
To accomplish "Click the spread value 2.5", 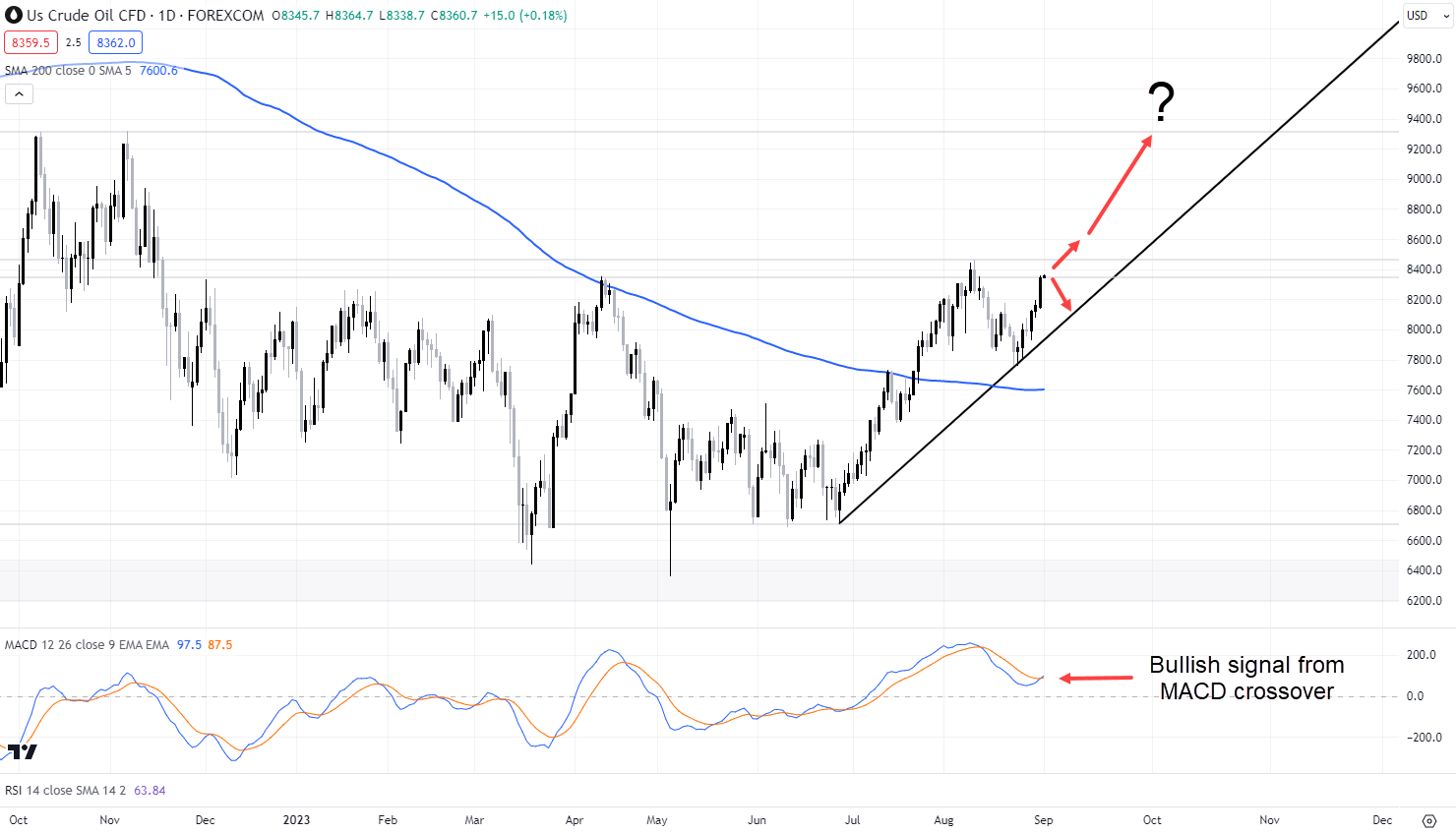I will tap(74, 42).
